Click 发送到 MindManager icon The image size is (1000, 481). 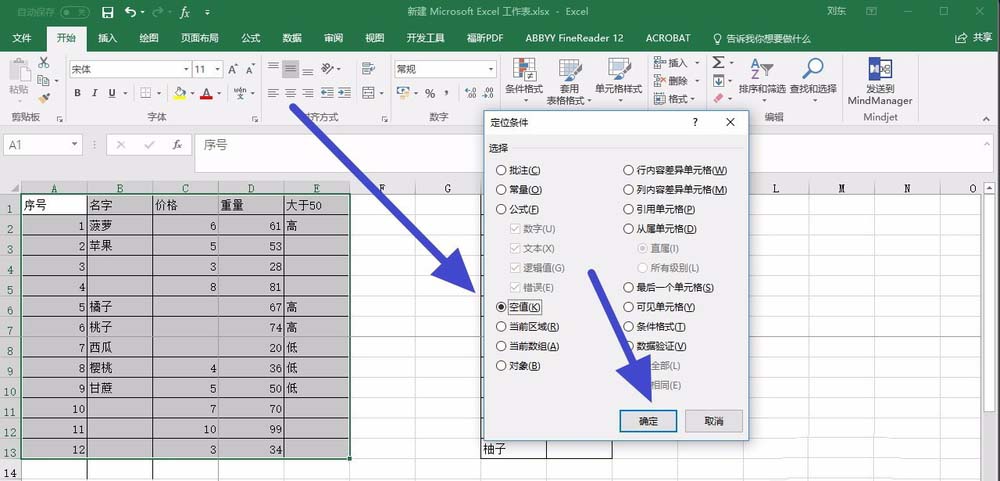(880, 68)
